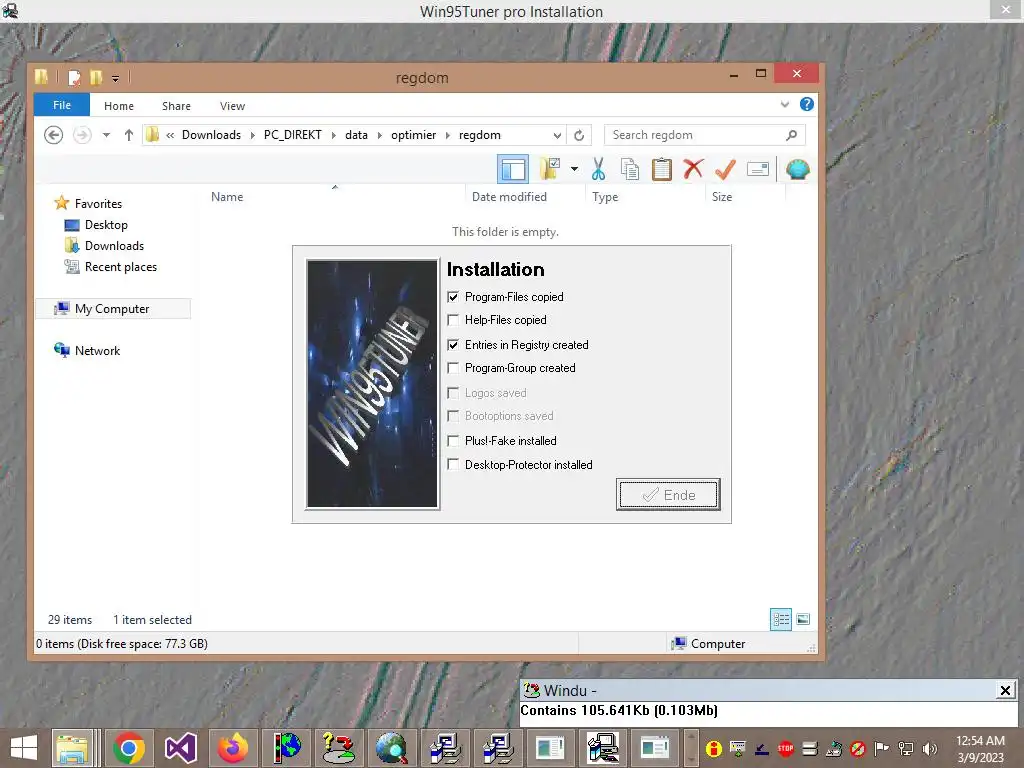Image resolution: width=1024 pixels, height=768 pixels.
Task: Open Visual Studio from the taskbar
Action: click(x=181, y=748)
